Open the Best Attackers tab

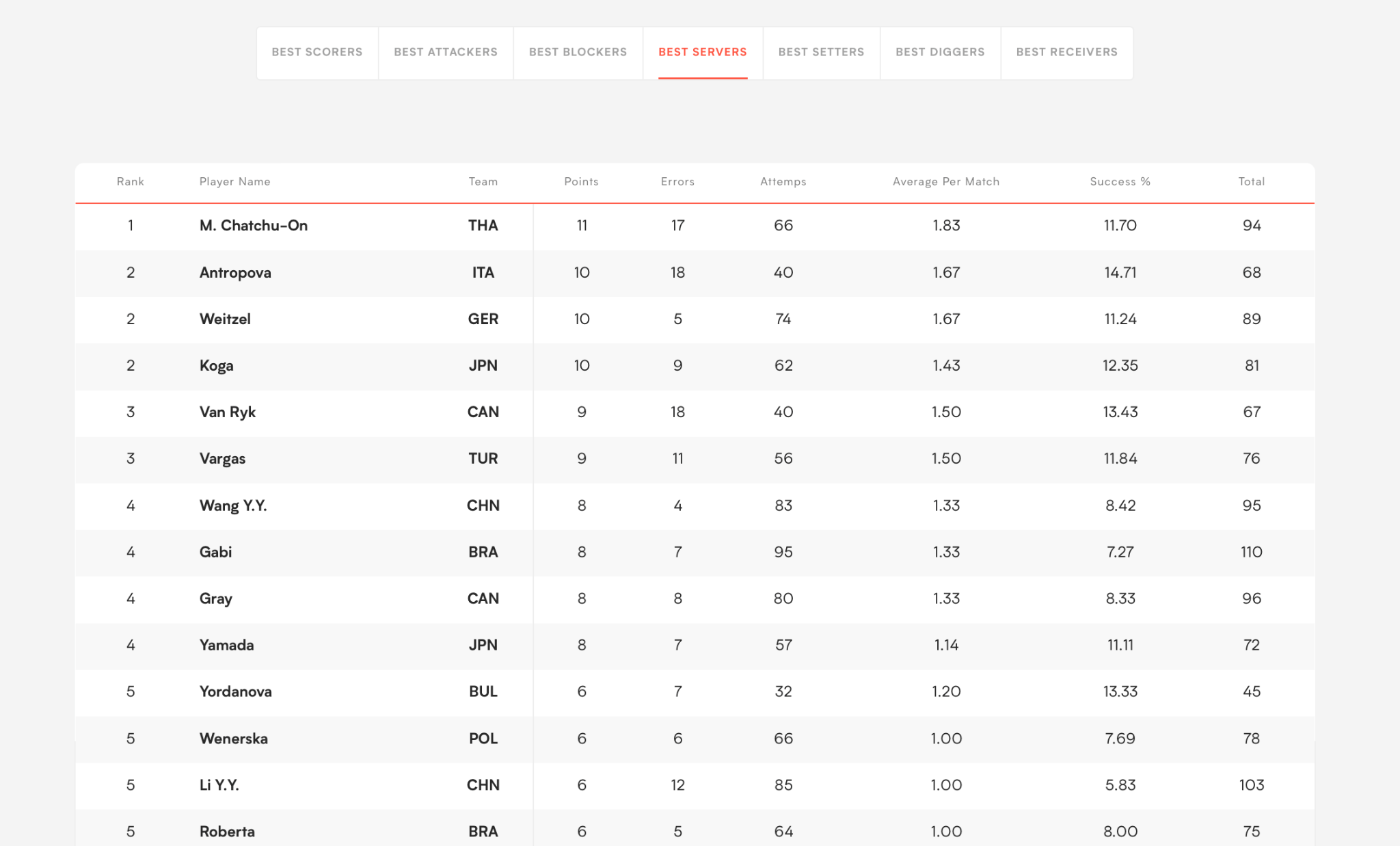[x=446, y=52]
